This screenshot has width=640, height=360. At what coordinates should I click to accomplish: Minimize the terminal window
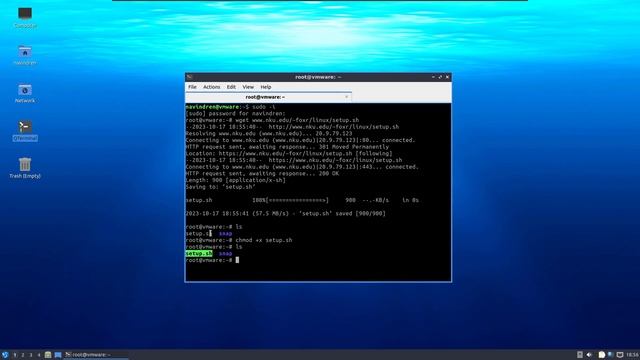pos(433,77)
